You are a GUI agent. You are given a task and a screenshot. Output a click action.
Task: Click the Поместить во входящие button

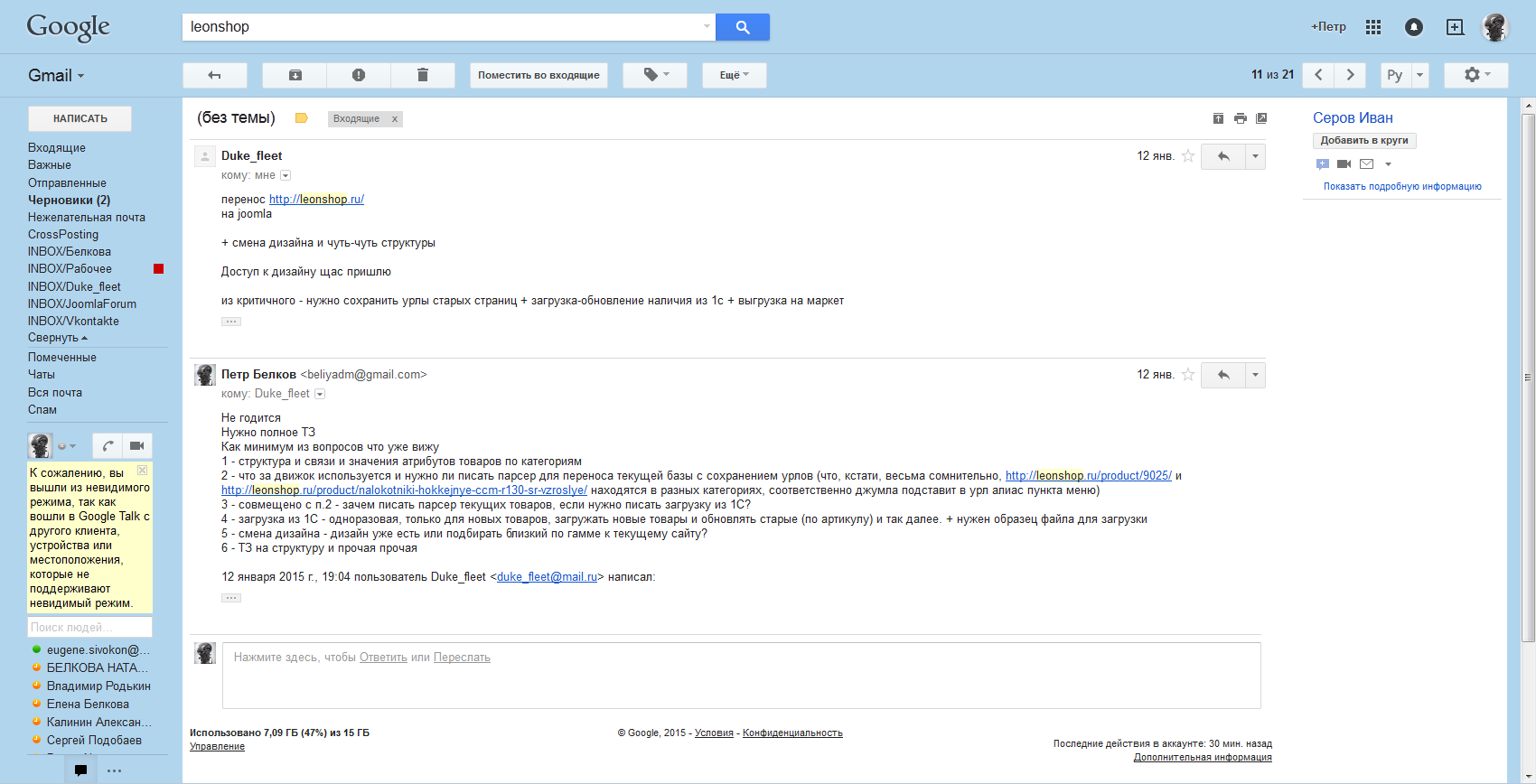click(539, 75)
